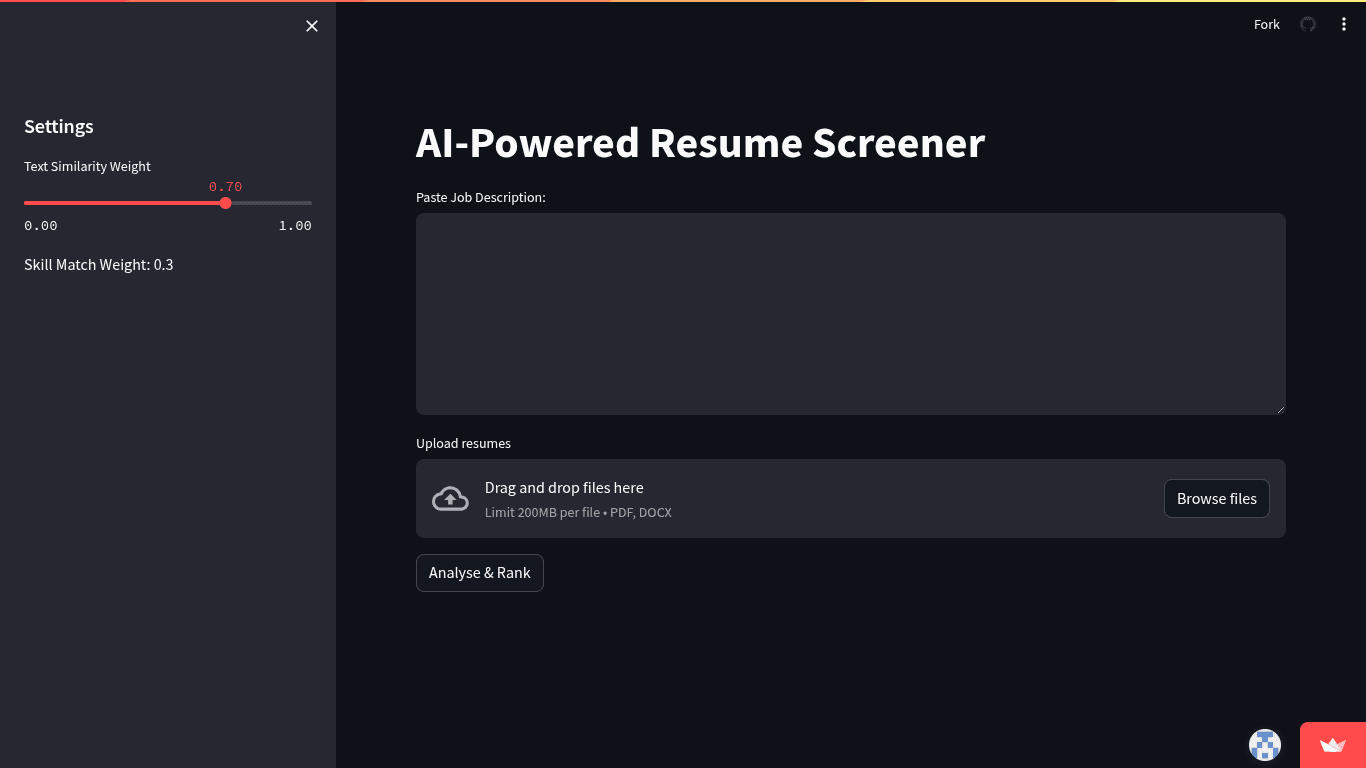Click the Text Similarity Weight slider handle

225,203
